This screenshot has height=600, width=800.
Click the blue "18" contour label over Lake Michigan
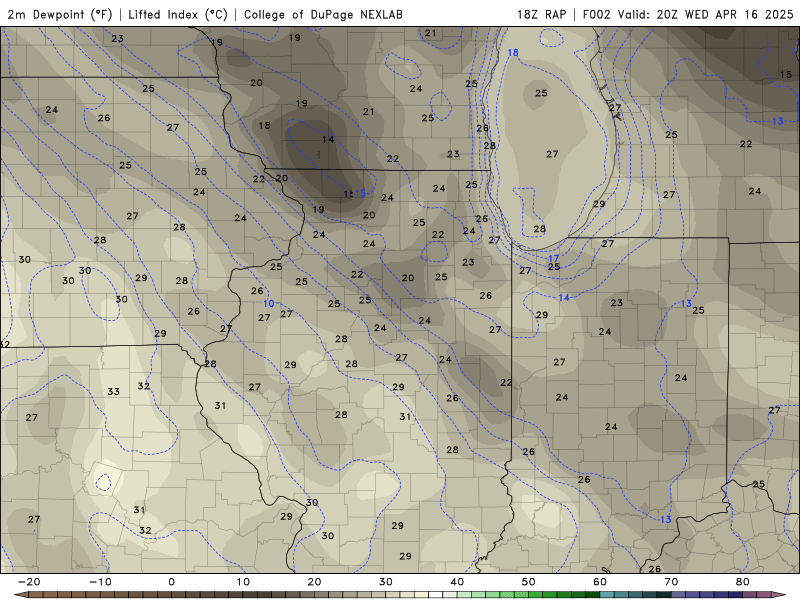(x=513, y=53)
